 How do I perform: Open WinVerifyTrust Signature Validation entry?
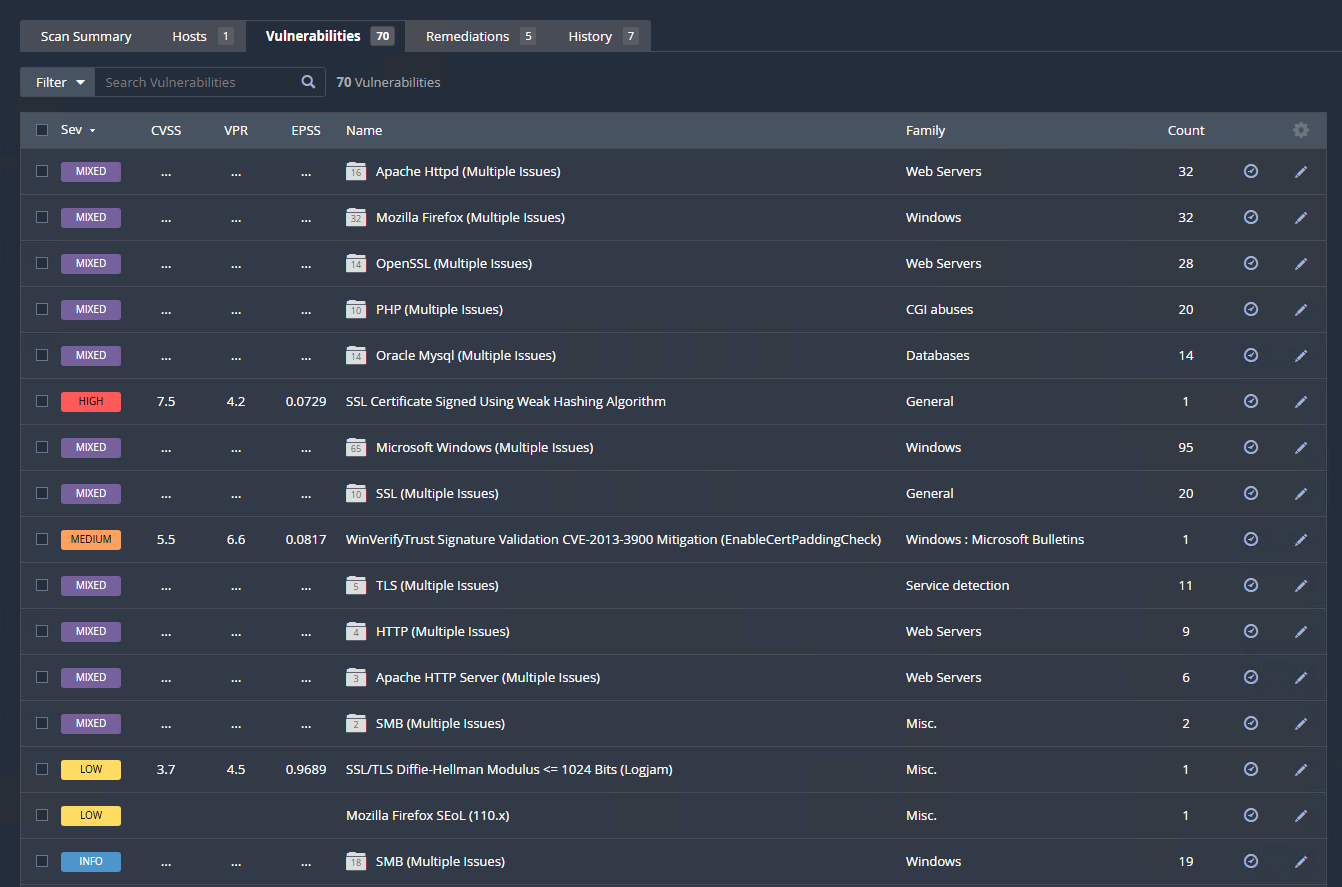pyautogui.click(x=613, y=539)
